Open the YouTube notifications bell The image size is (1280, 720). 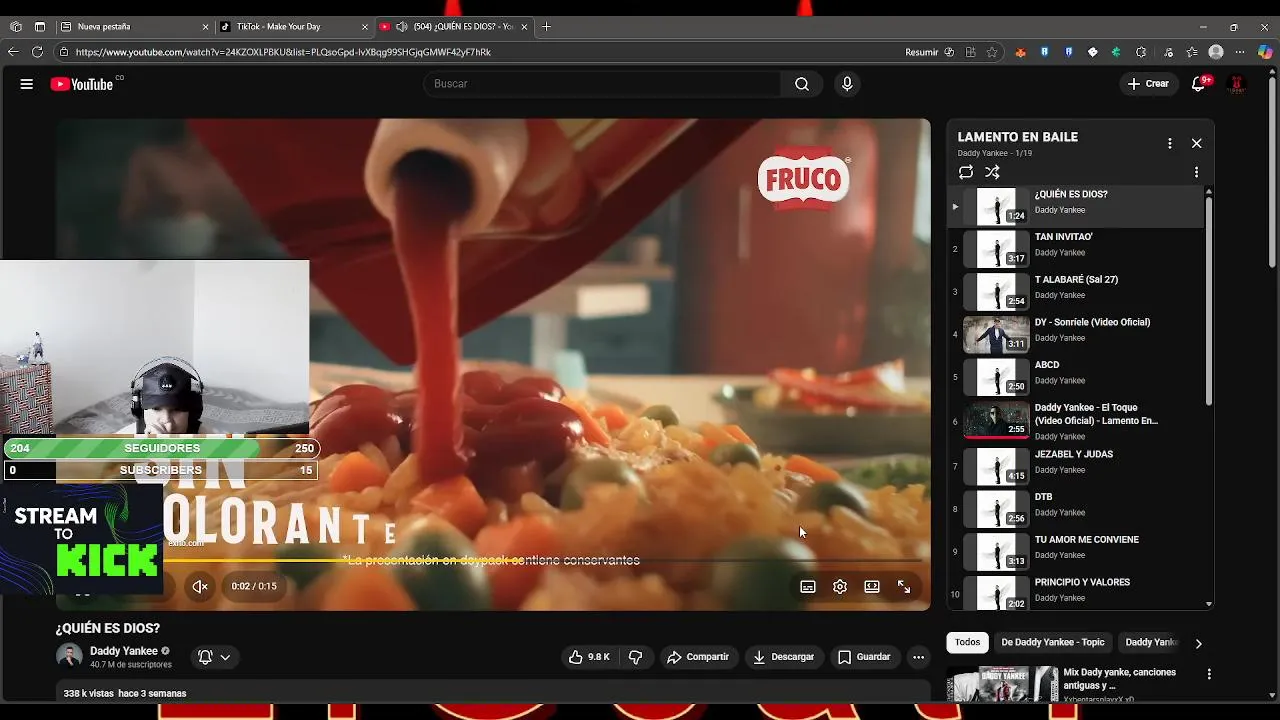pos(1199,84)
